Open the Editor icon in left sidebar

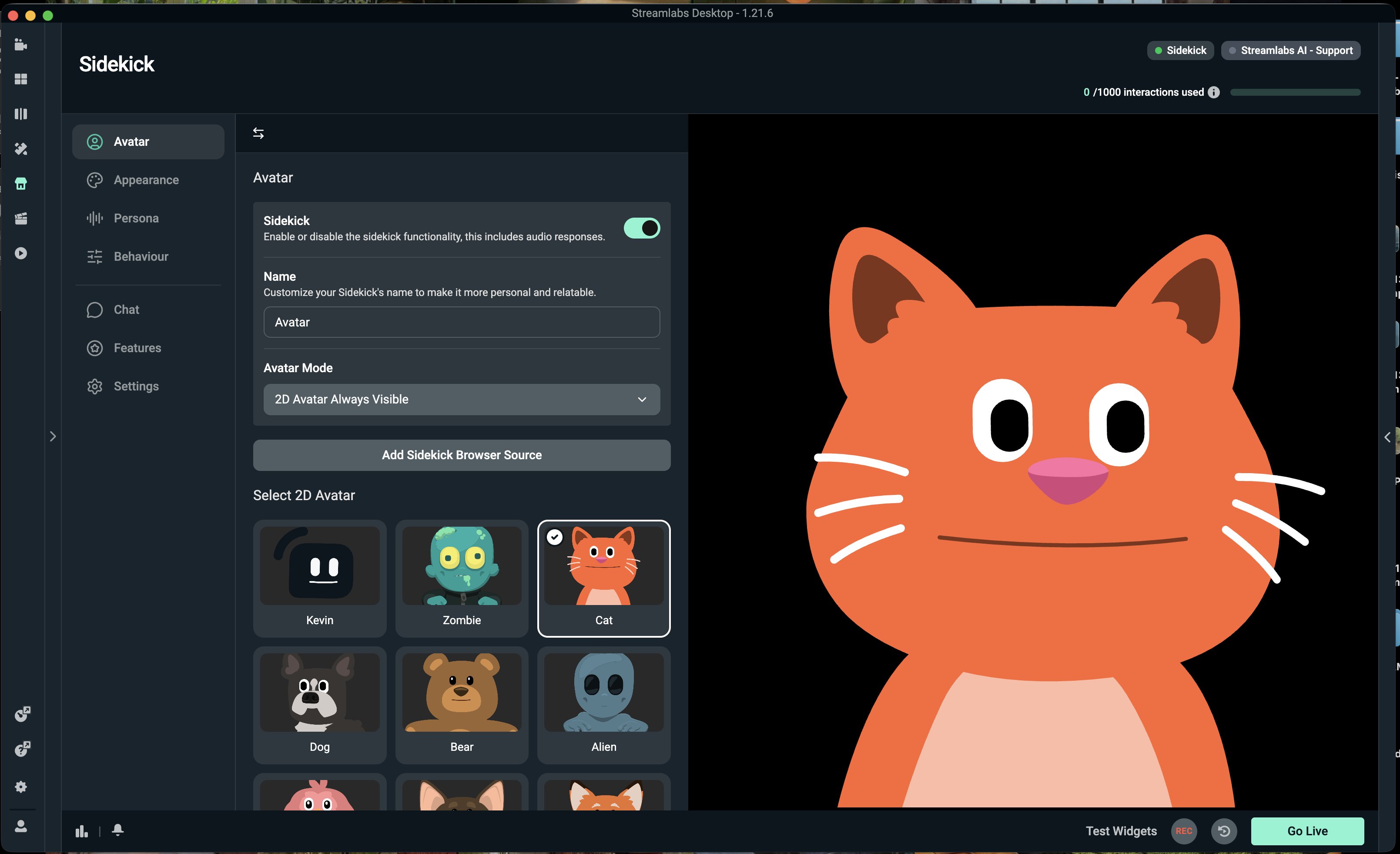tap(21, 44)
